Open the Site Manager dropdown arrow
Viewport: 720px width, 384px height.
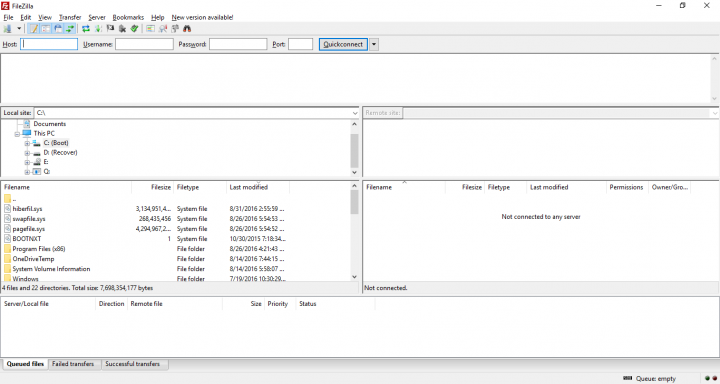pos(19,28)
